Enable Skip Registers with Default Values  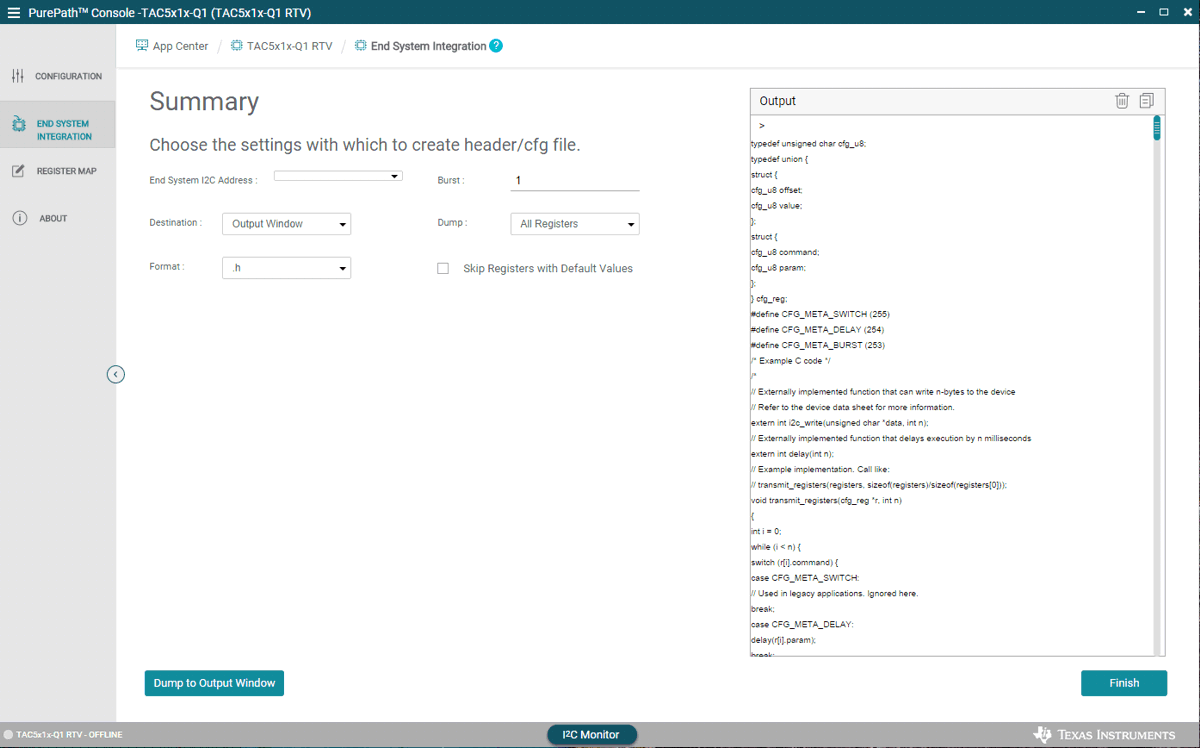443,269
